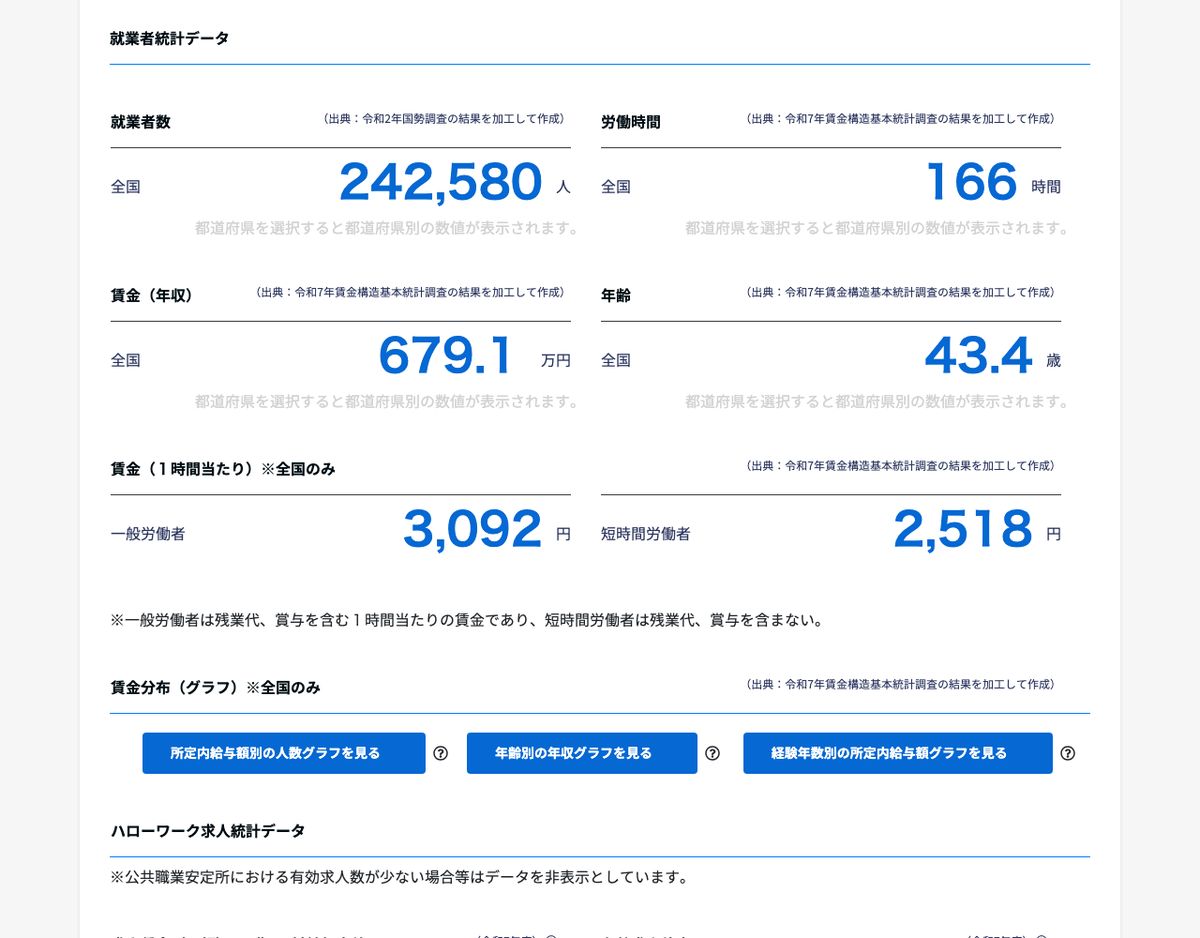
Task: Click the source note beside 年齢
Action: pyautogui.click(x=900, y=293)
